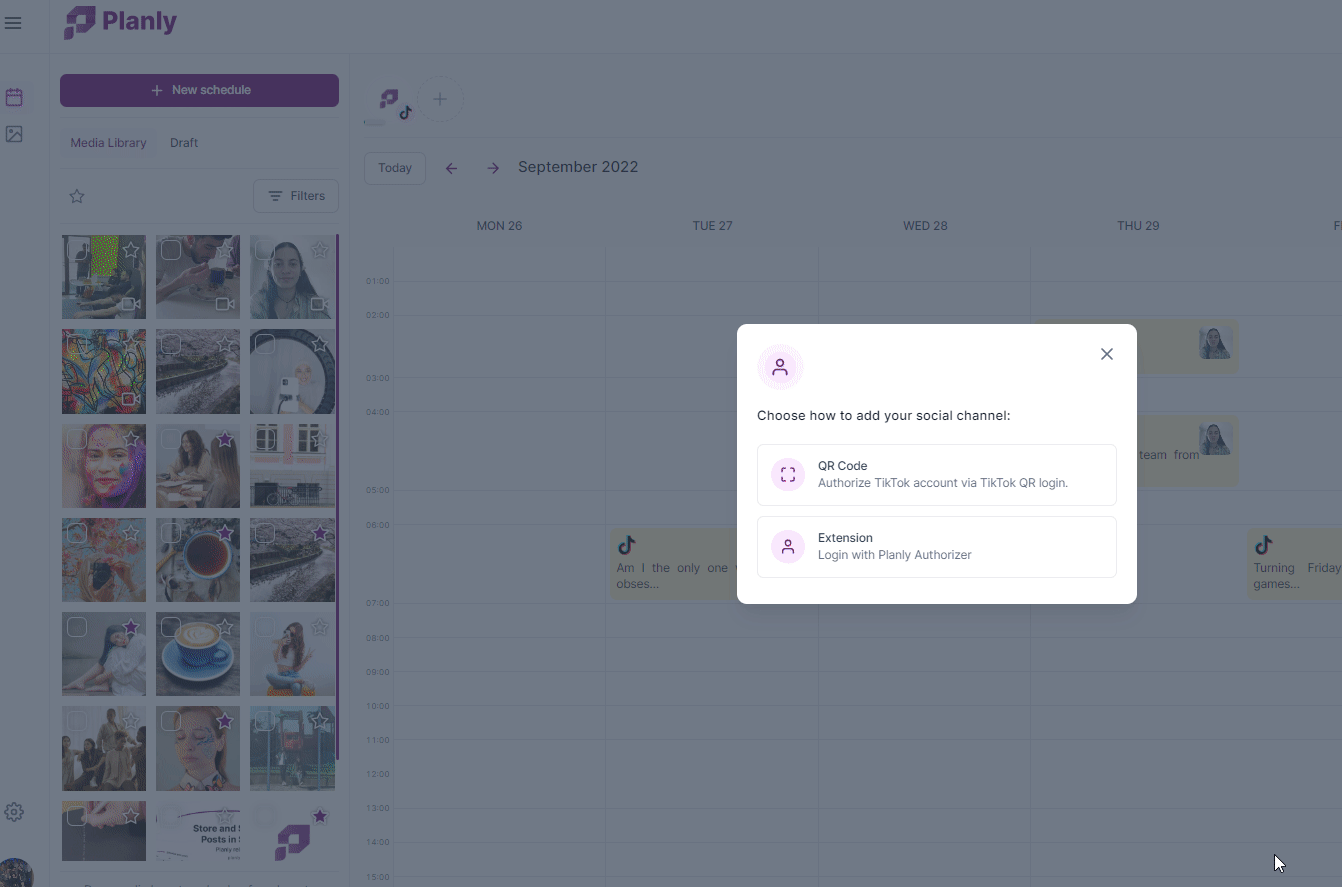Screen dimensions: 1342x887
Task: Select the woman in white sitting checkbox
Action: tap(77, 627)
